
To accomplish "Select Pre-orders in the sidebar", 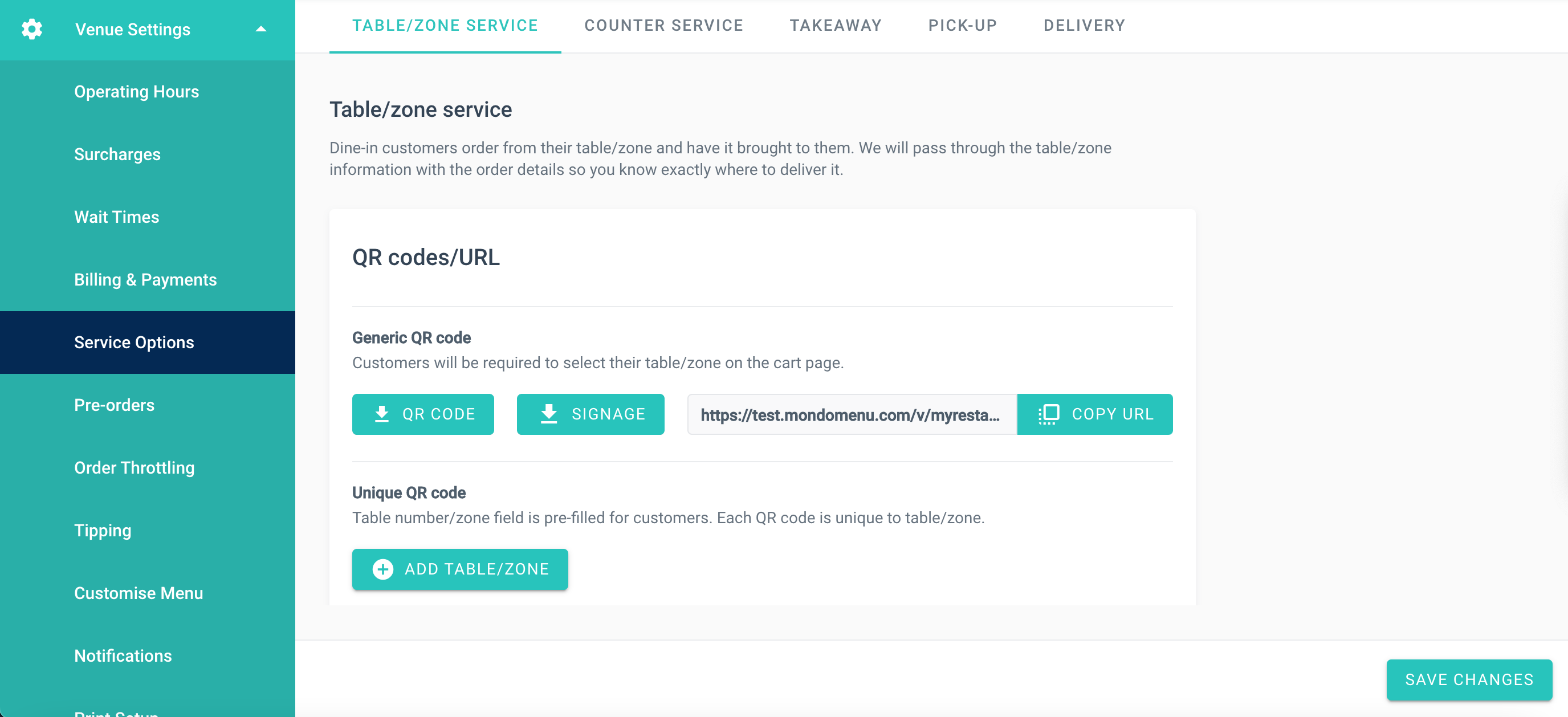I will point(114,405).
